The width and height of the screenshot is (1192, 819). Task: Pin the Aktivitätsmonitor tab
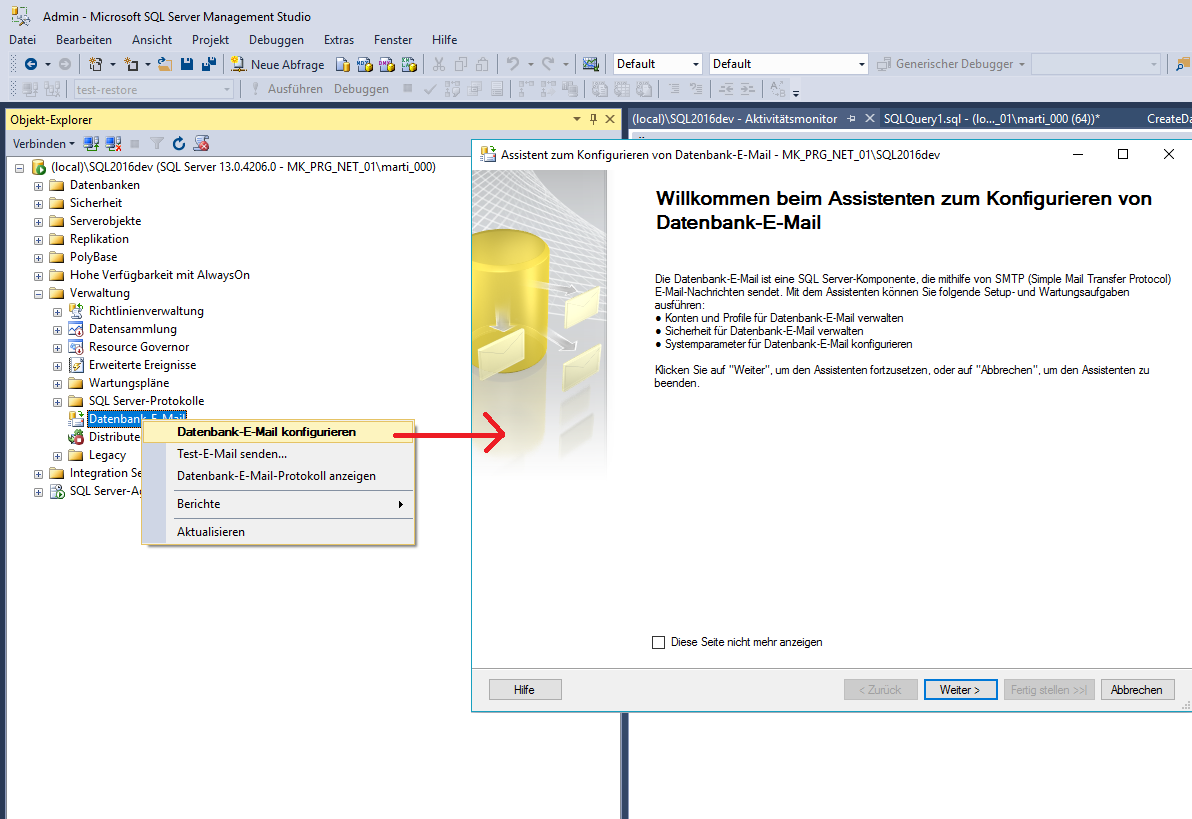[x=851, y=119]
